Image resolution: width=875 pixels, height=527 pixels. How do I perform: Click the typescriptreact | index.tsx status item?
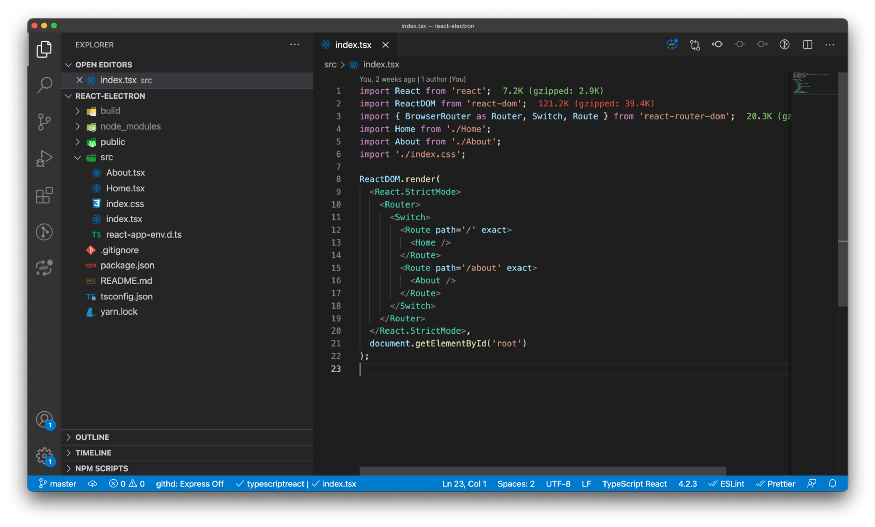(x=296, y=484)
